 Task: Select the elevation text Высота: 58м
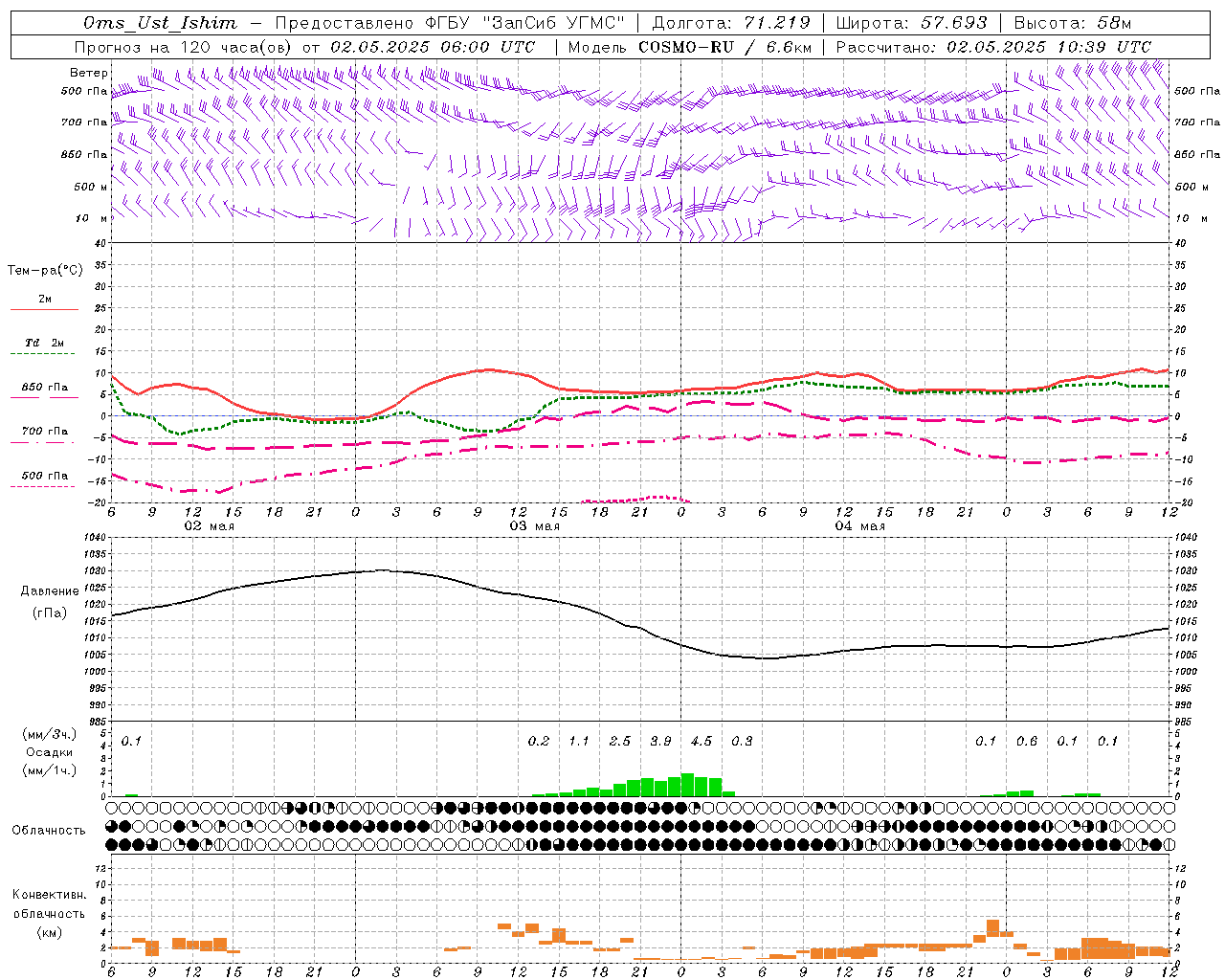[x=1073, y=23]
